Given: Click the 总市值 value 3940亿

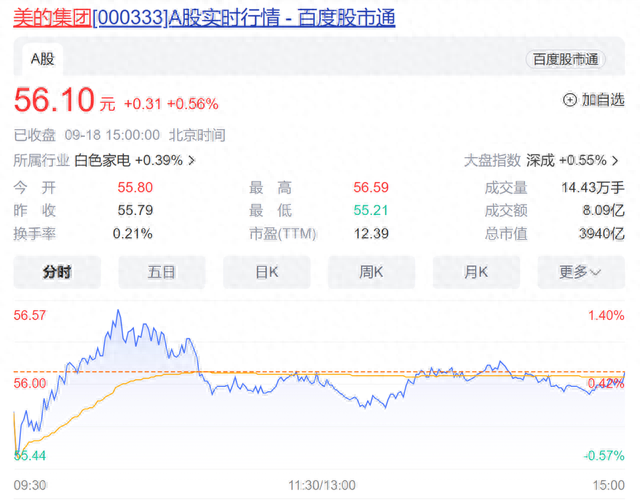Looking at the screenshot, I should 602,233.
